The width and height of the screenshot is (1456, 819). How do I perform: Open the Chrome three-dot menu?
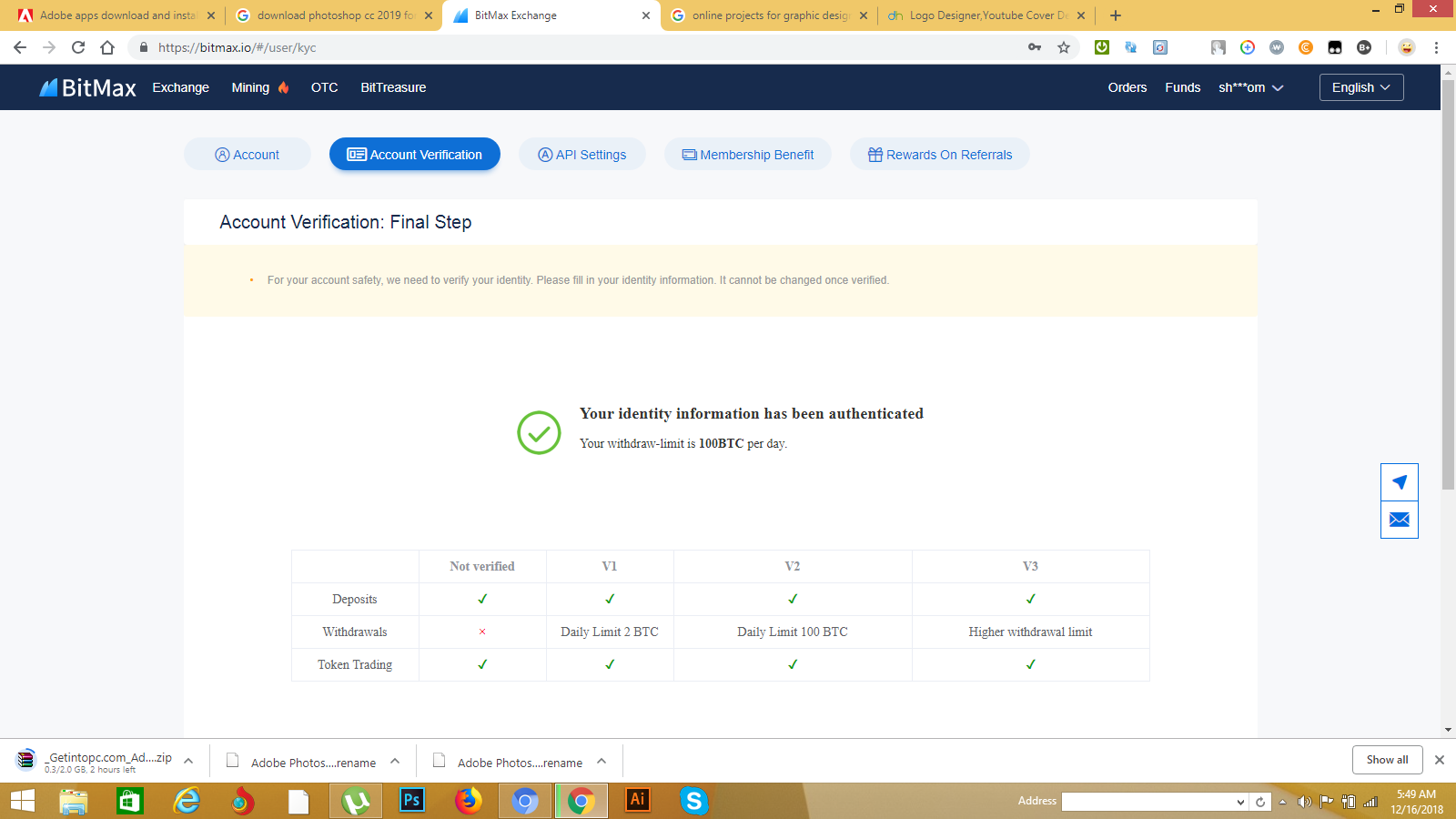(x=1436, y=47)
